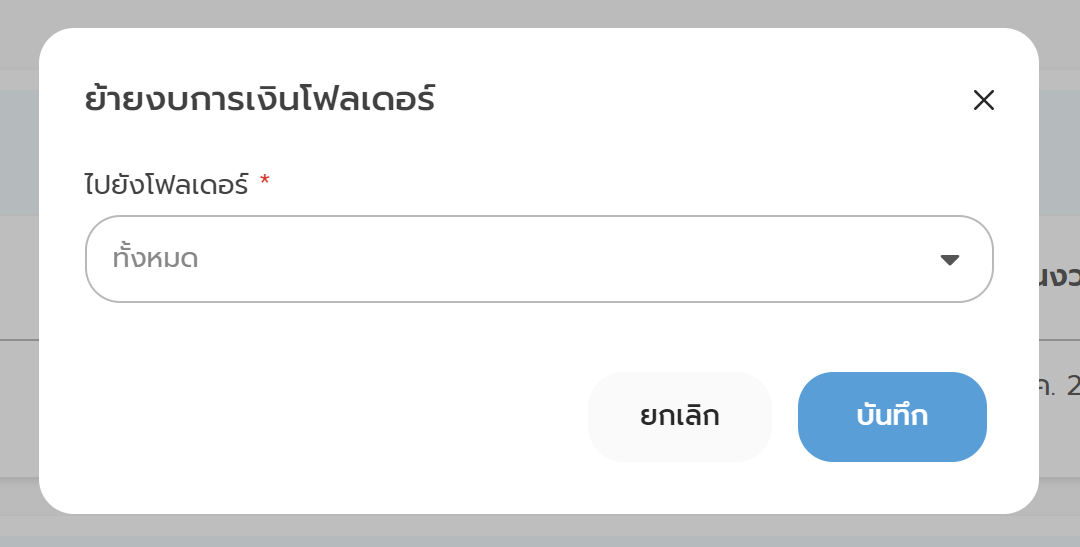Focus the rounded ทั้งหมด select box

click(x=539, y=259)
